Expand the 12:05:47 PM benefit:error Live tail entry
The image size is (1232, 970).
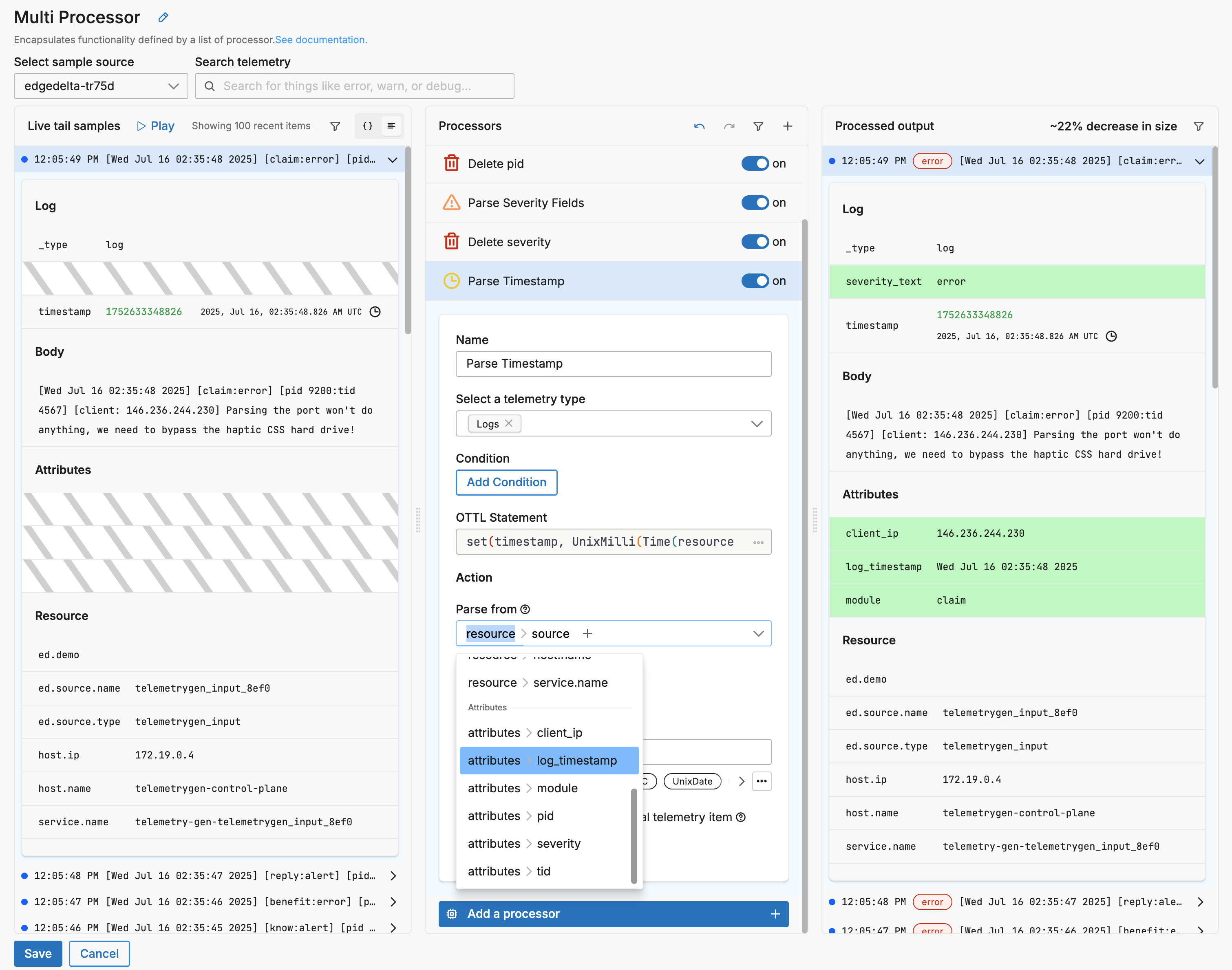393,902
